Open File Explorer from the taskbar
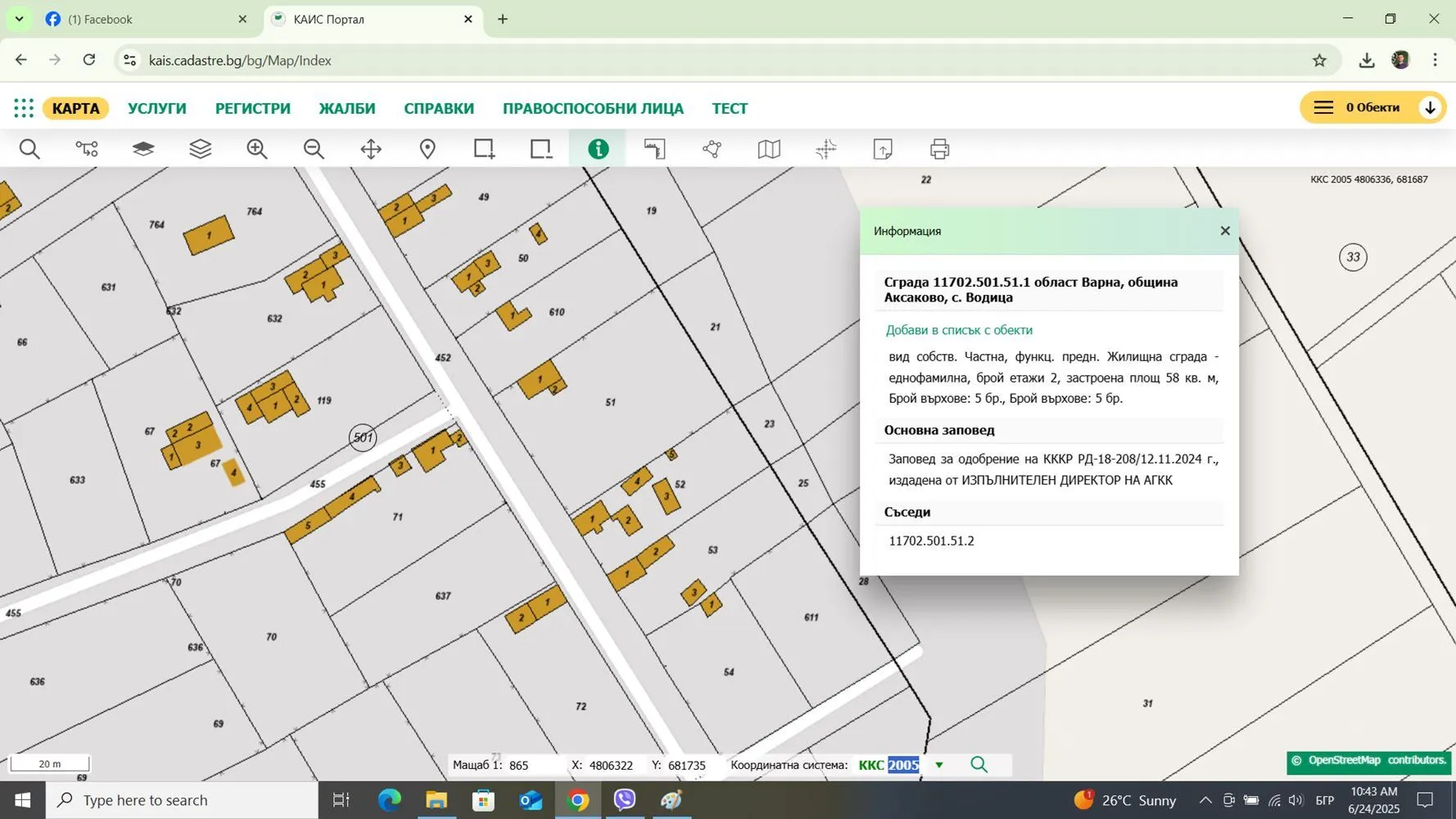The width and height of the screenshot is (1456, 819). (x=436, y=800)
